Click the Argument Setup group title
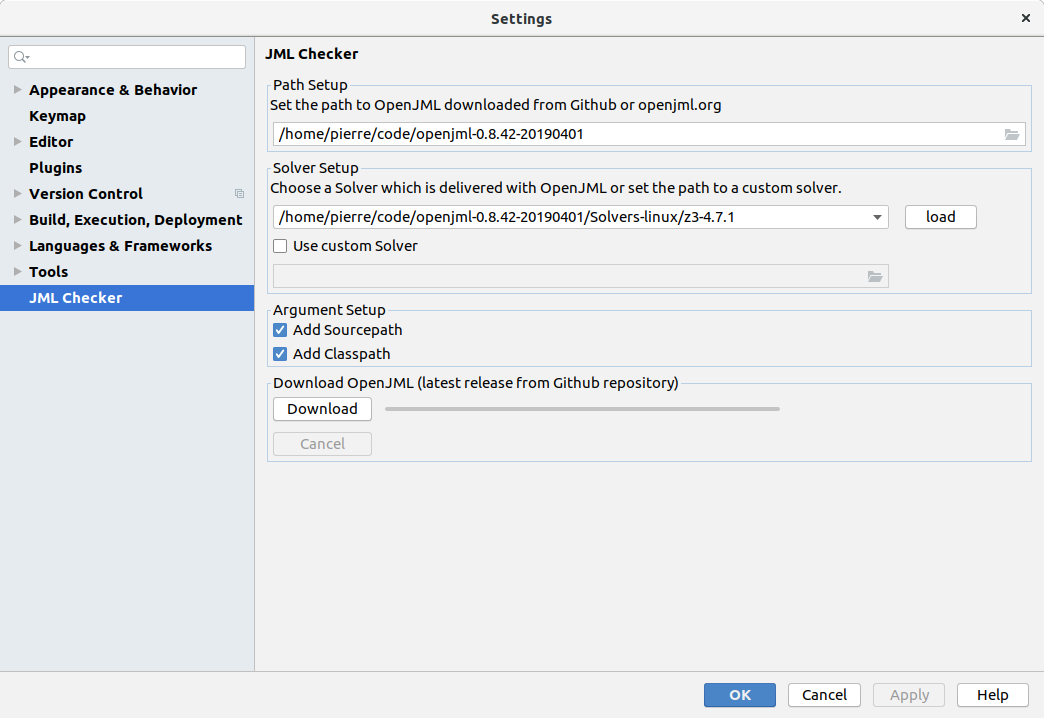Viewport: 1044px width, 718px height. point(329,310)
